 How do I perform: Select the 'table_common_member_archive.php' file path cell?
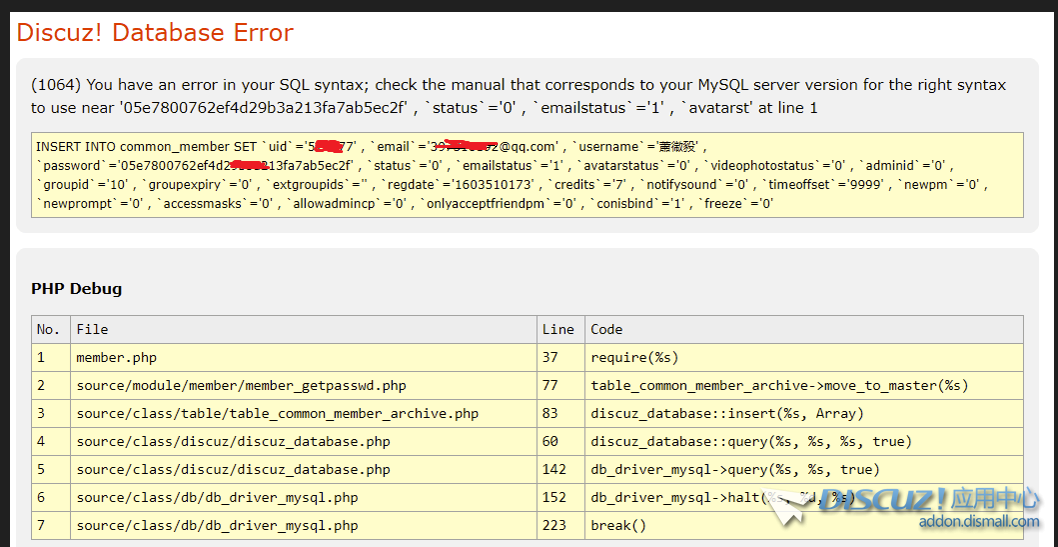click(x=304, y=413)
